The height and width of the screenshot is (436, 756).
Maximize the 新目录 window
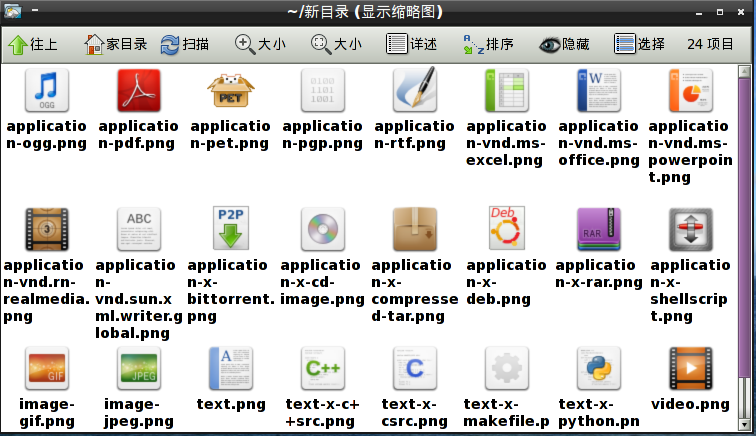[x=720, y=12]
